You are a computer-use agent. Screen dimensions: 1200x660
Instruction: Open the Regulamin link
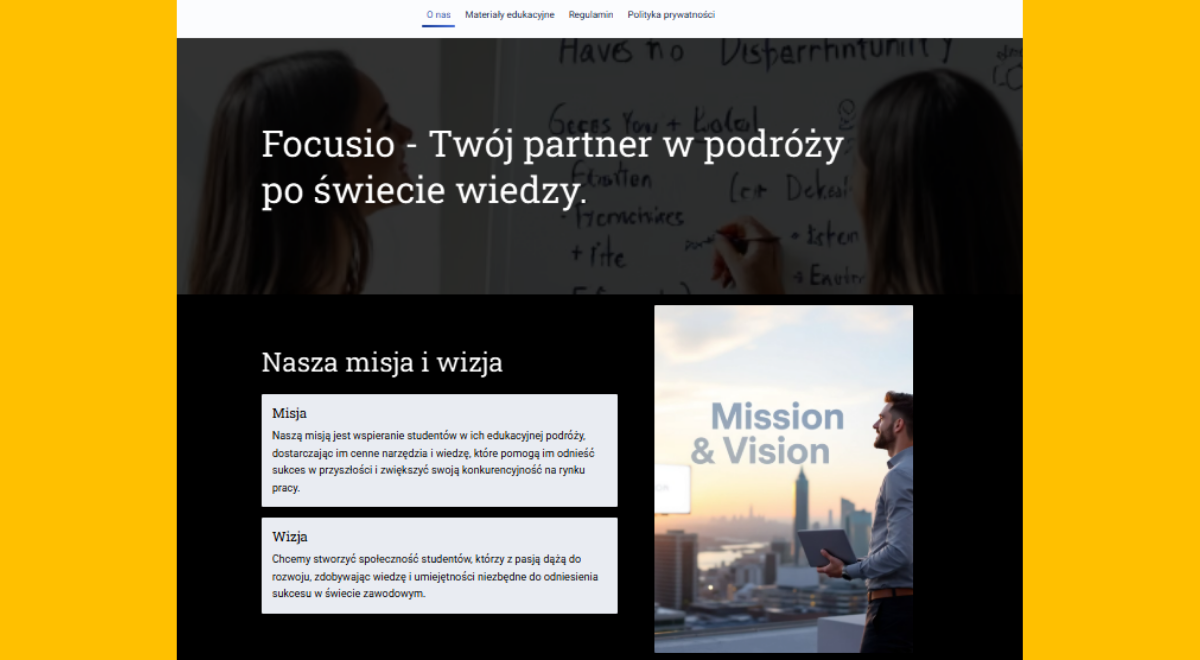591,15
